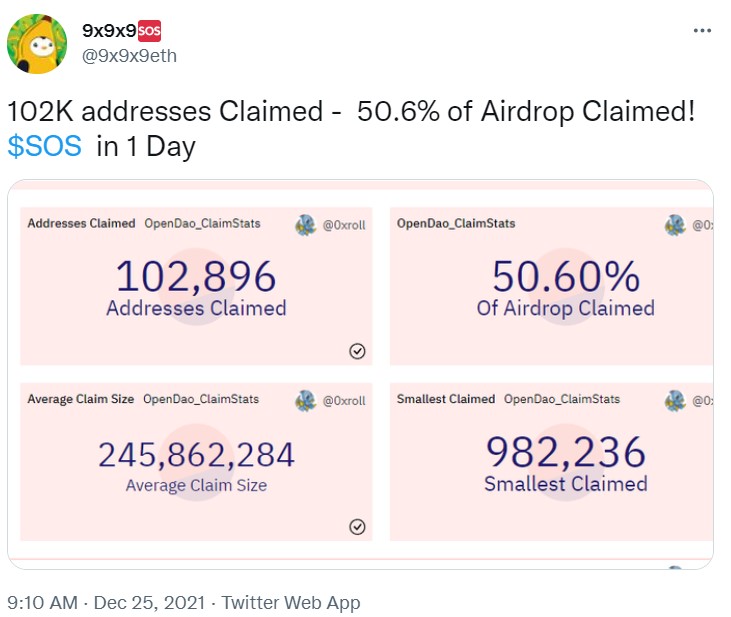
Task: Select the 245,862,284 Average Claim Size value
Action: [x=196, y=456]
